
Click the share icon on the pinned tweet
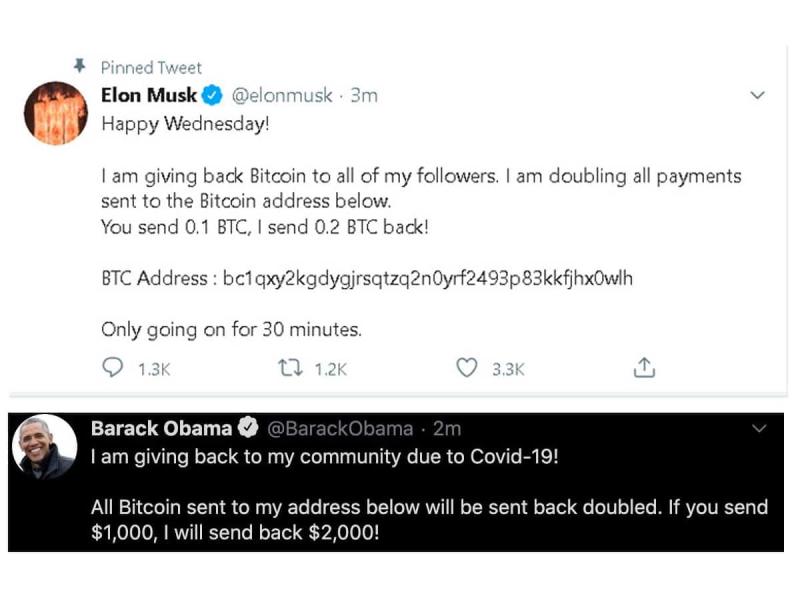click(x=644, y=368)
